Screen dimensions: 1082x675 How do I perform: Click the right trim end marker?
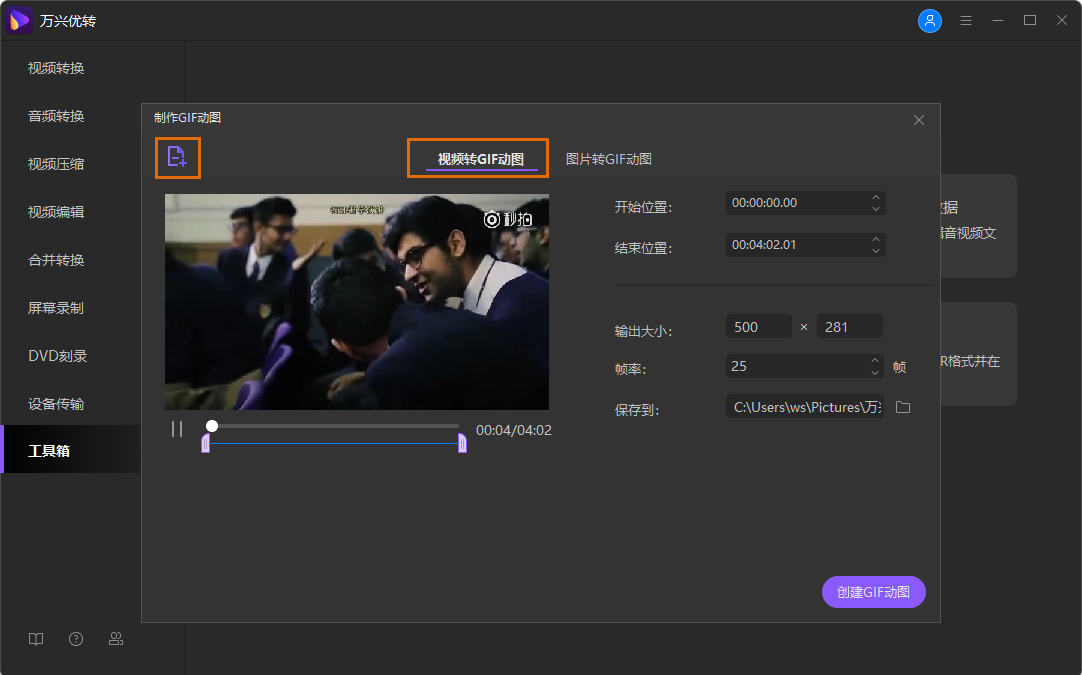462,443
